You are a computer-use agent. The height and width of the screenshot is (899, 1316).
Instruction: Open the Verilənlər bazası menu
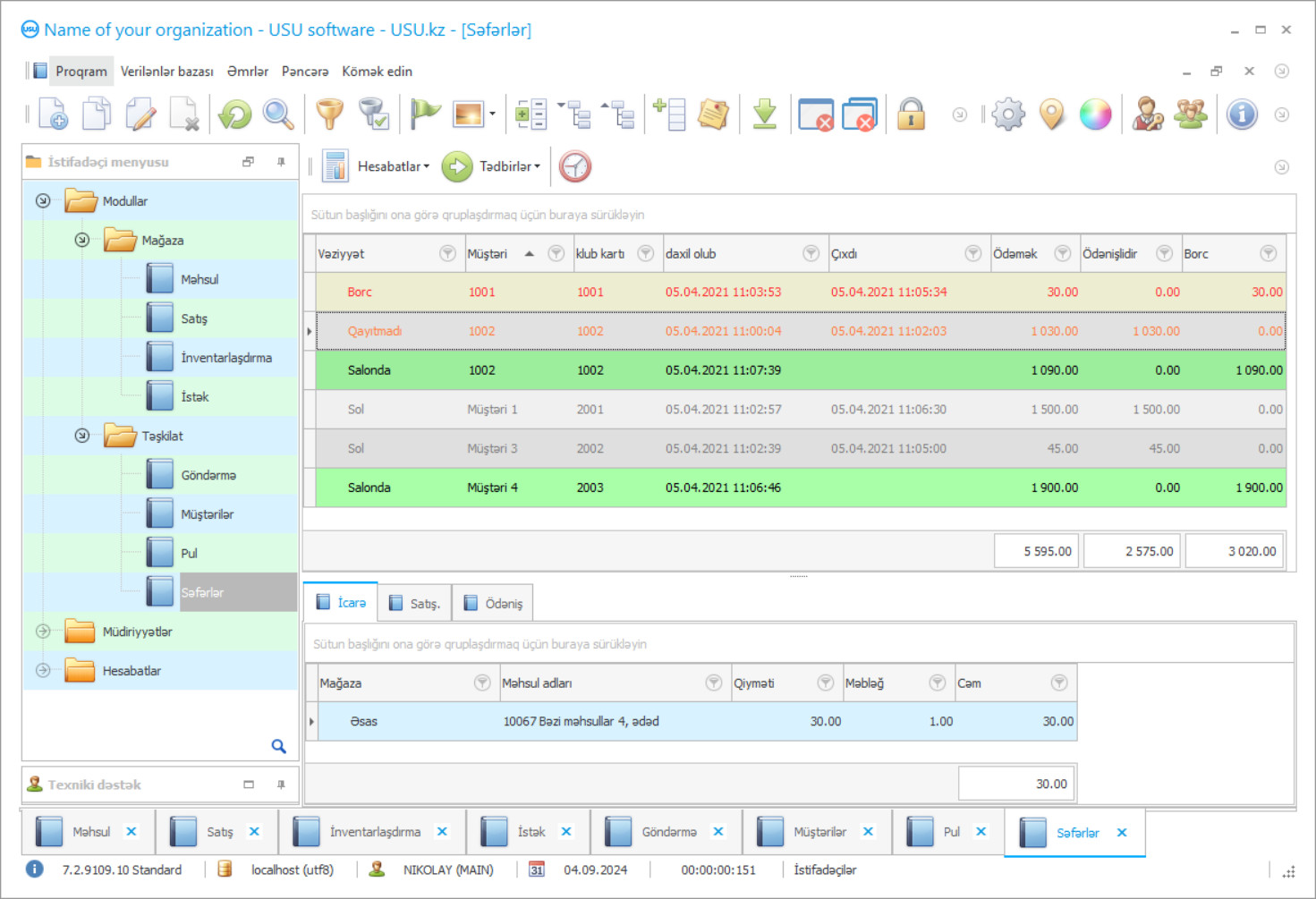point(166,72)
